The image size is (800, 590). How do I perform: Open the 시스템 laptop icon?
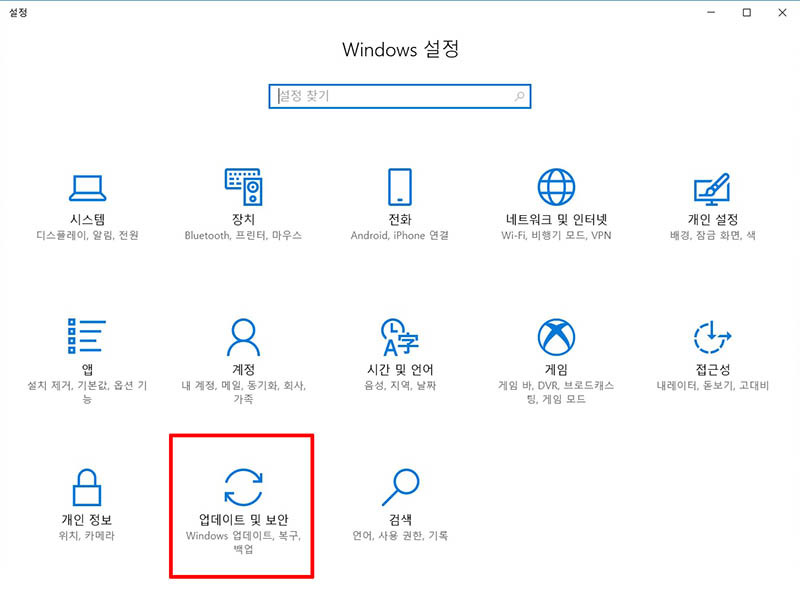click(87, 187)
